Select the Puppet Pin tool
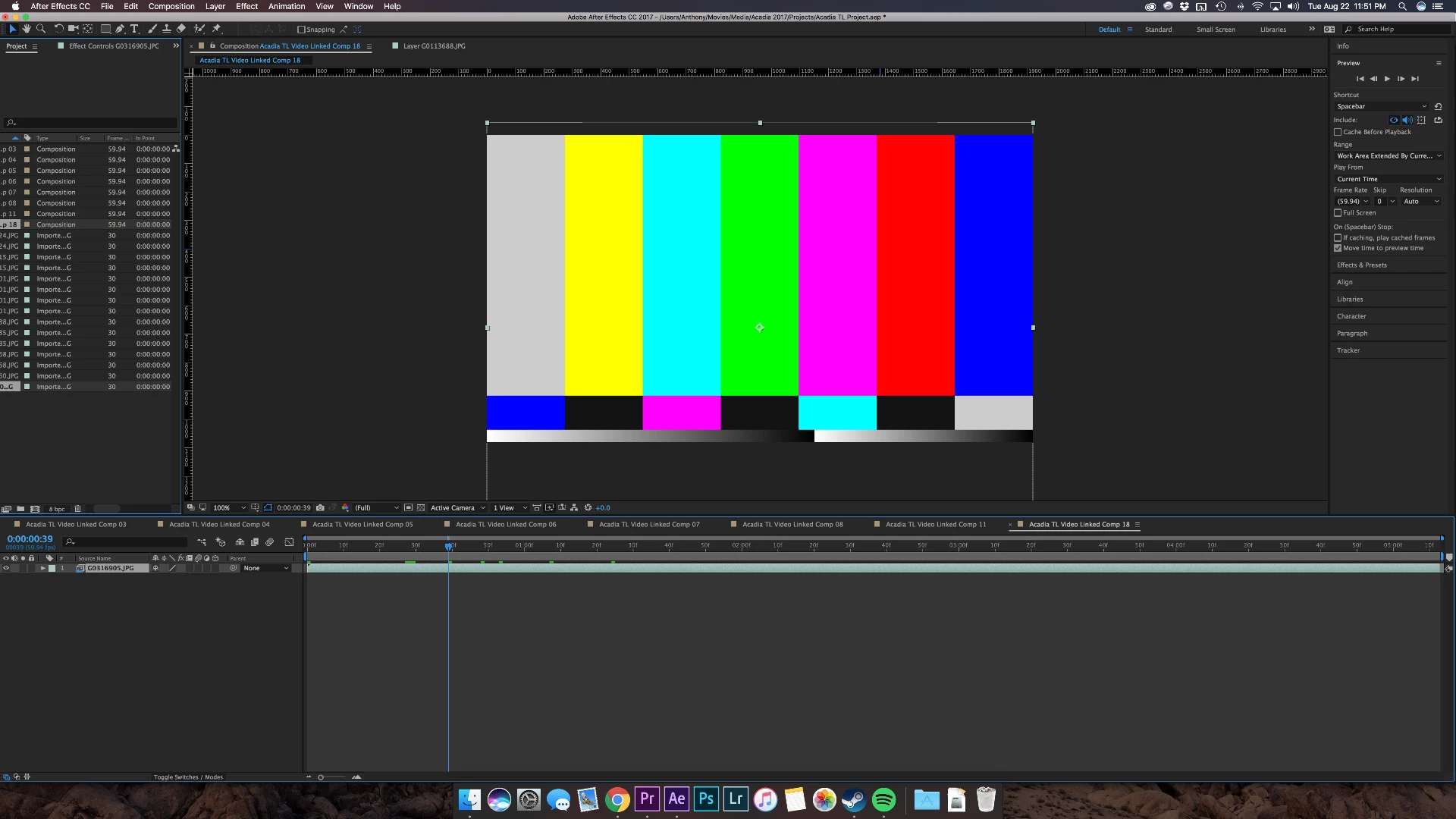This screenshot has height=819, width=1456. (x=216, y=29)
